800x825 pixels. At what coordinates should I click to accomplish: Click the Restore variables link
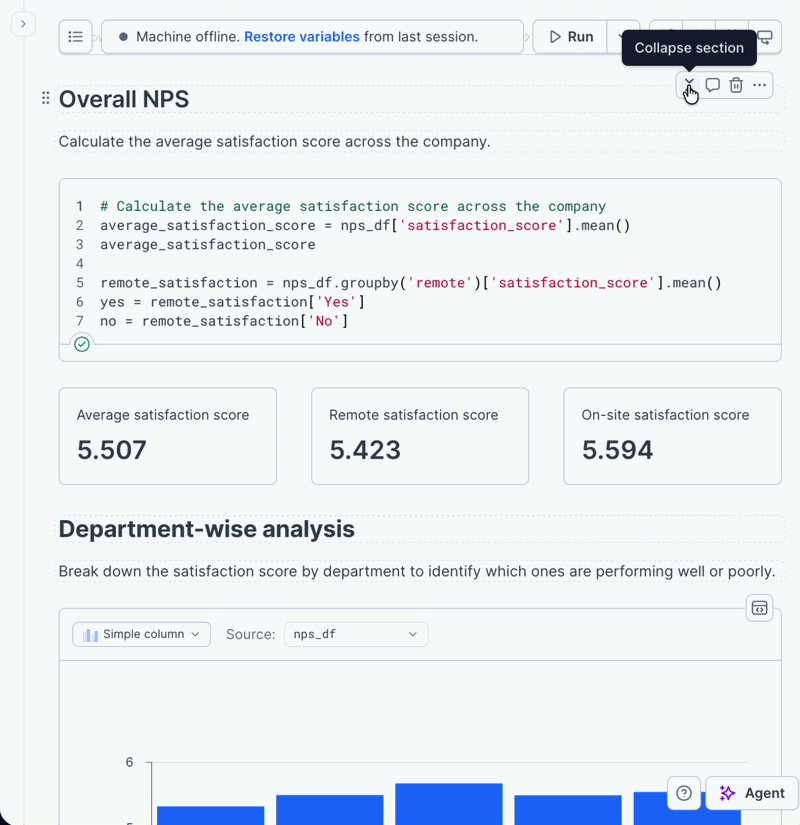pos(302,37)
